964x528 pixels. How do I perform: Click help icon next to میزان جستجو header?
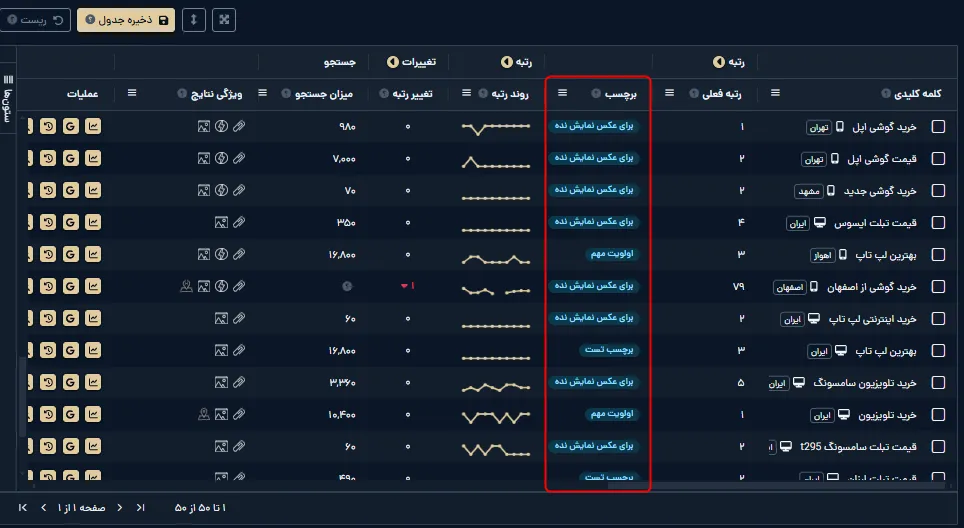[286, 93]
